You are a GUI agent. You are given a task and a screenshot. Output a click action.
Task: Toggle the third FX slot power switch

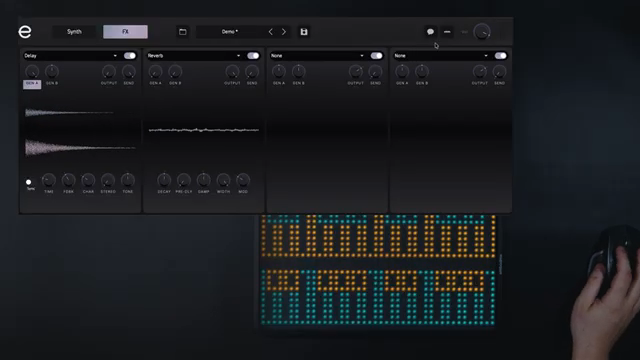[x=376, y=56]
